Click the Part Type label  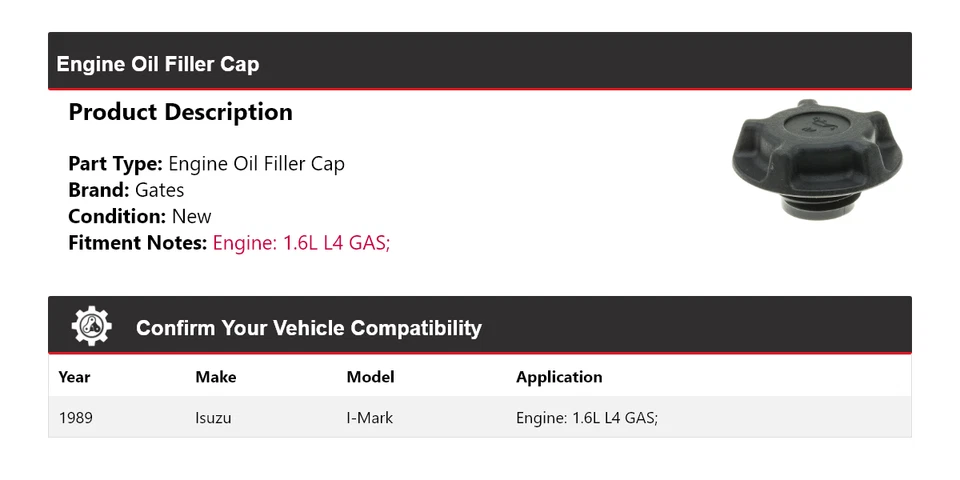point(115,164)
